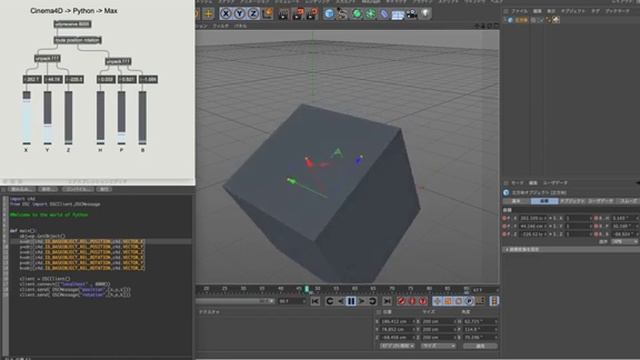Viewport: 640px width, 360px height.
Task: Open the Object Manager first (File) menu
Action: [x=520, y=11]
